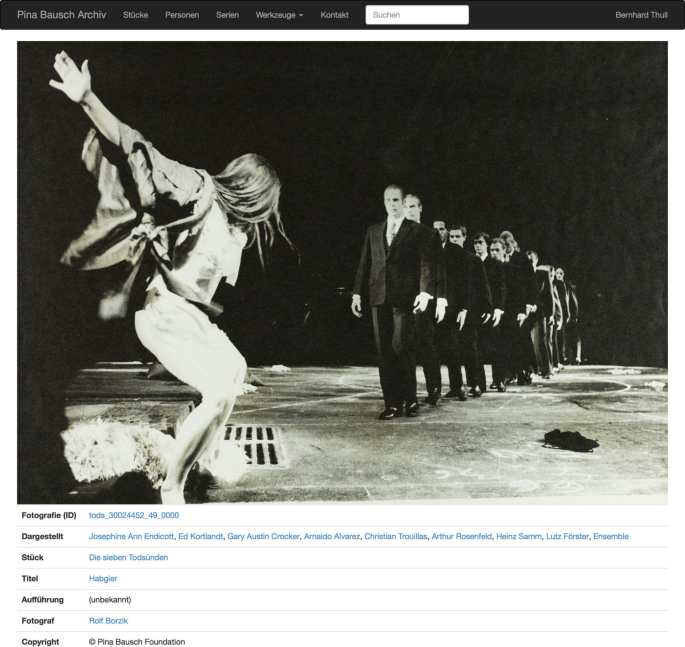Open the Kontakt page

[x=334, y=15]
